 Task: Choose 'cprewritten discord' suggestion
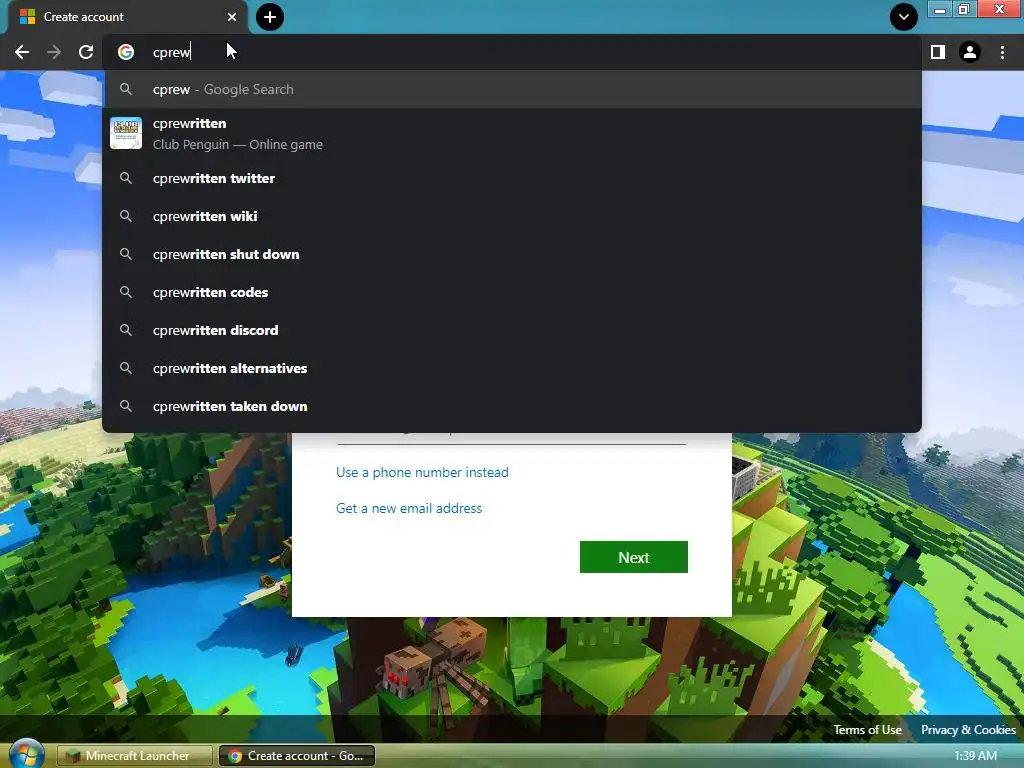(x=512, y=330)
